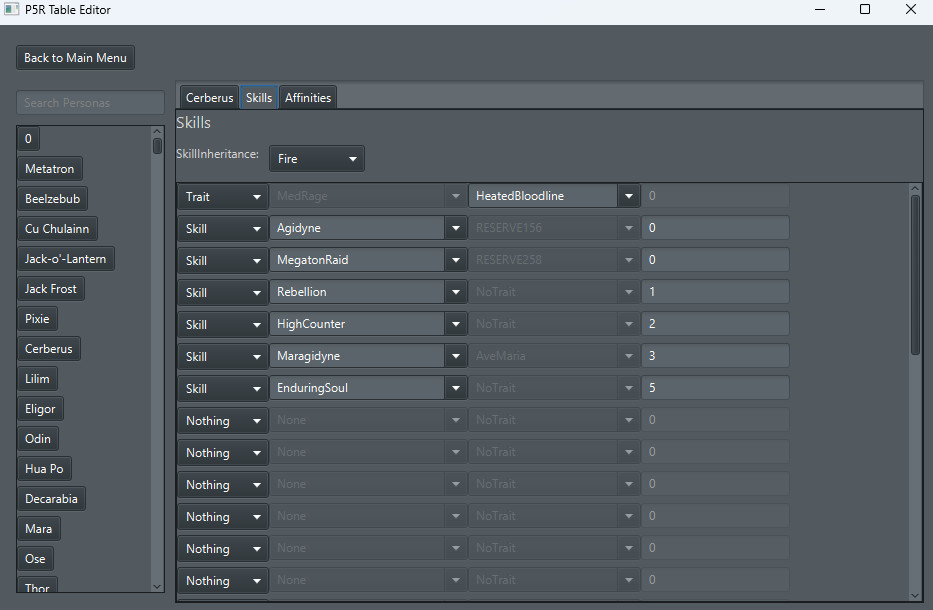This screenshot has width=933, height=610.
Task: Expand the SkillInheritance Fire dropdown
Action: tap(316, 159)
